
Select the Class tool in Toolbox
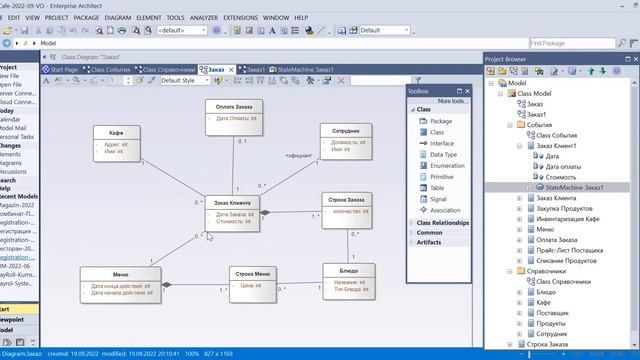[x=431, y=132]
